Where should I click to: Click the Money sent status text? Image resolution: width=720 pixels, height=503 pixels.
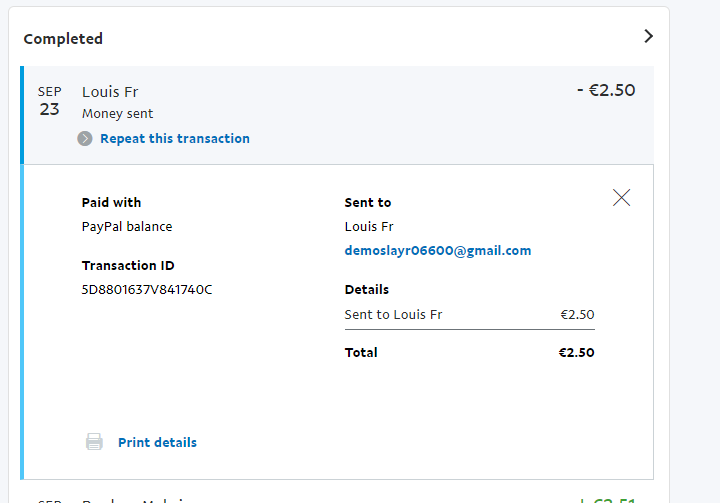pos(118,114)
